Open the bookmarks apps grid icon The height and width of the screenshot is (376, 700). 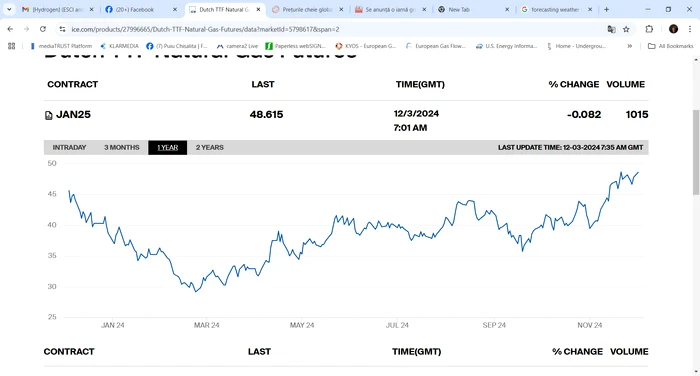click(12, 46)
